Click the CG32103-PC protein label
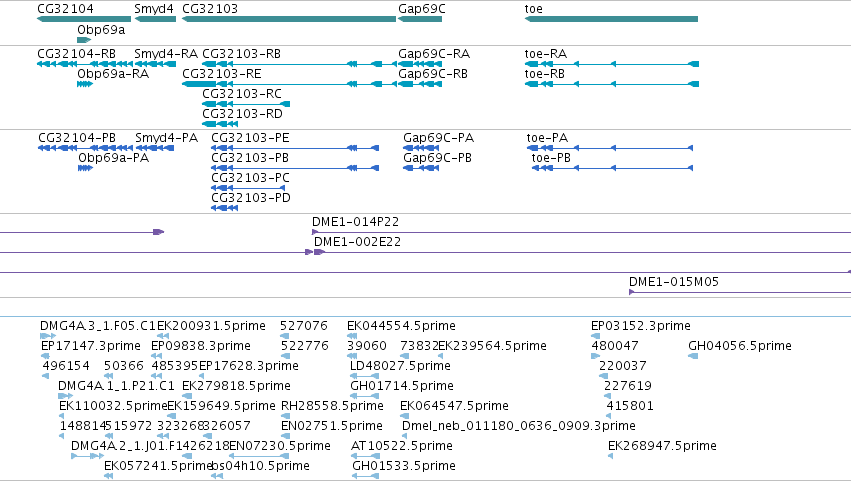Screen dimensions: 851x481 pos(251,178)
